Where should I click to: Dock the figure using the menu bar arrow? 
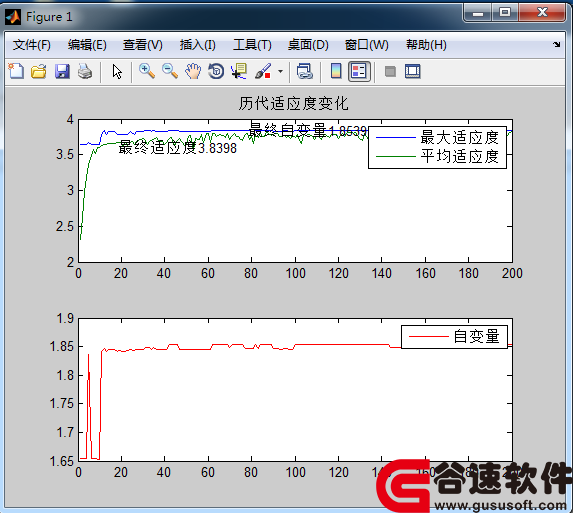tap(556, 45)
